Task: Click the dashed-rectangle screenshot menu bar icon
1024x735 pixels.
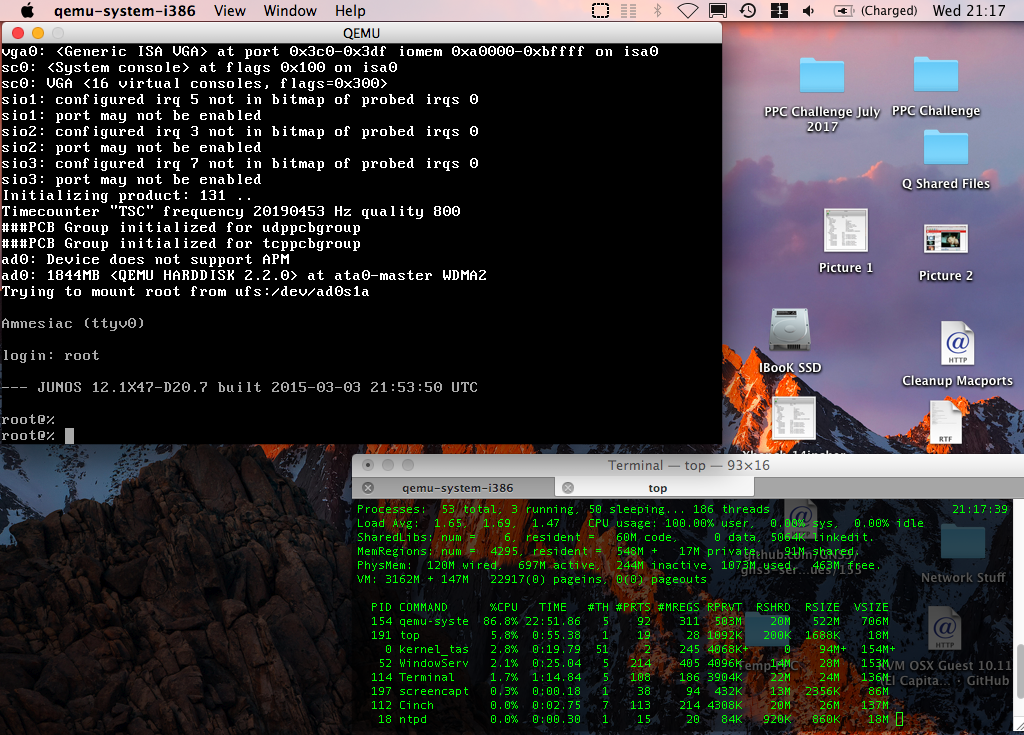Action: [600, 10]
